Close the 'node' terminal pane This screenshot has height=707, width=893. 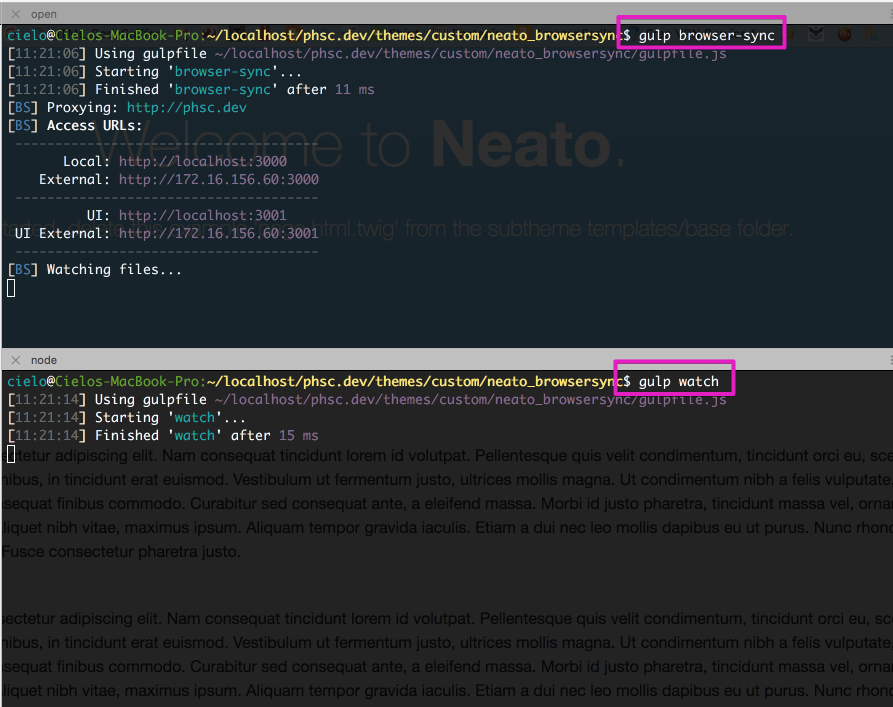tap(15, 360)
